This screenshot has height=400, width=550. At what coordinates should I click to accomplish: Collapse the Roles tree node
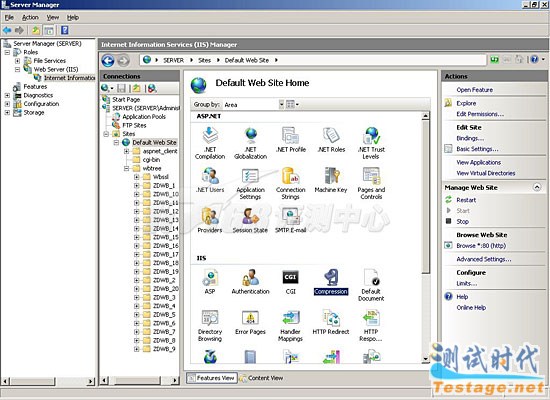click(7, 52)
